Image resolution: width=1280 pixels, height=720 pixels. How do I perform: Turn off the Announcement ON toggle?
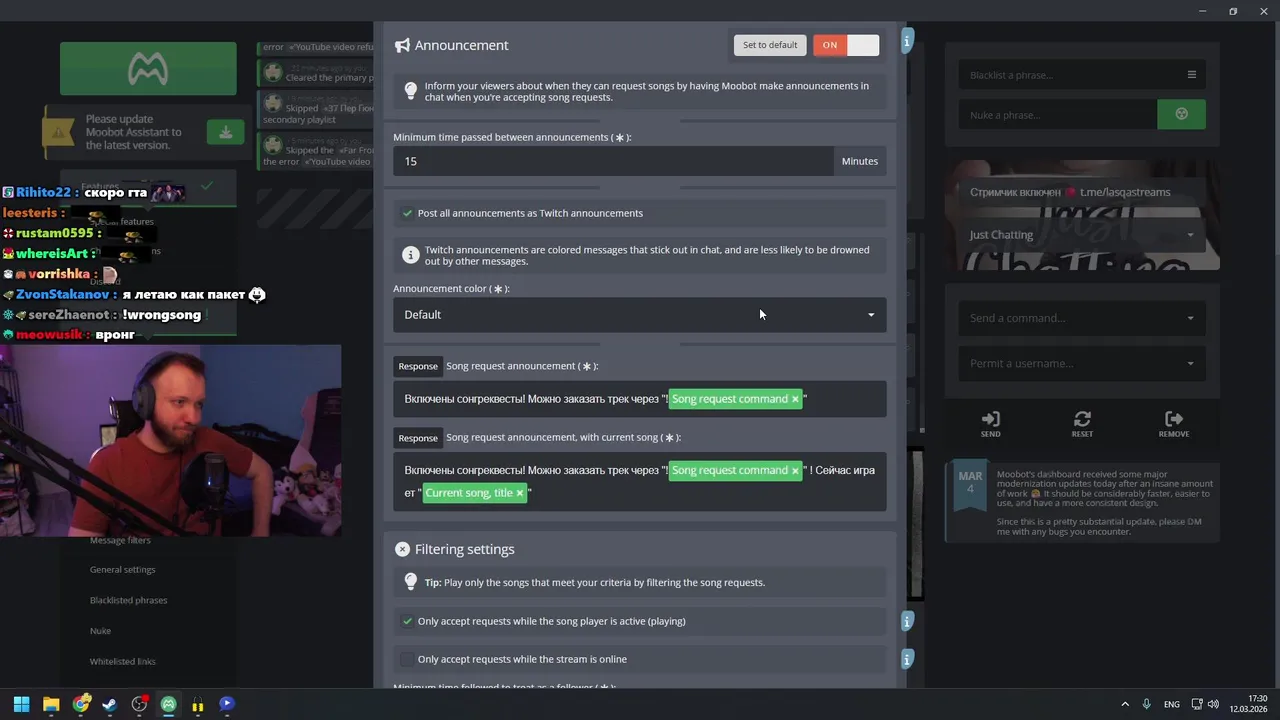846,45
